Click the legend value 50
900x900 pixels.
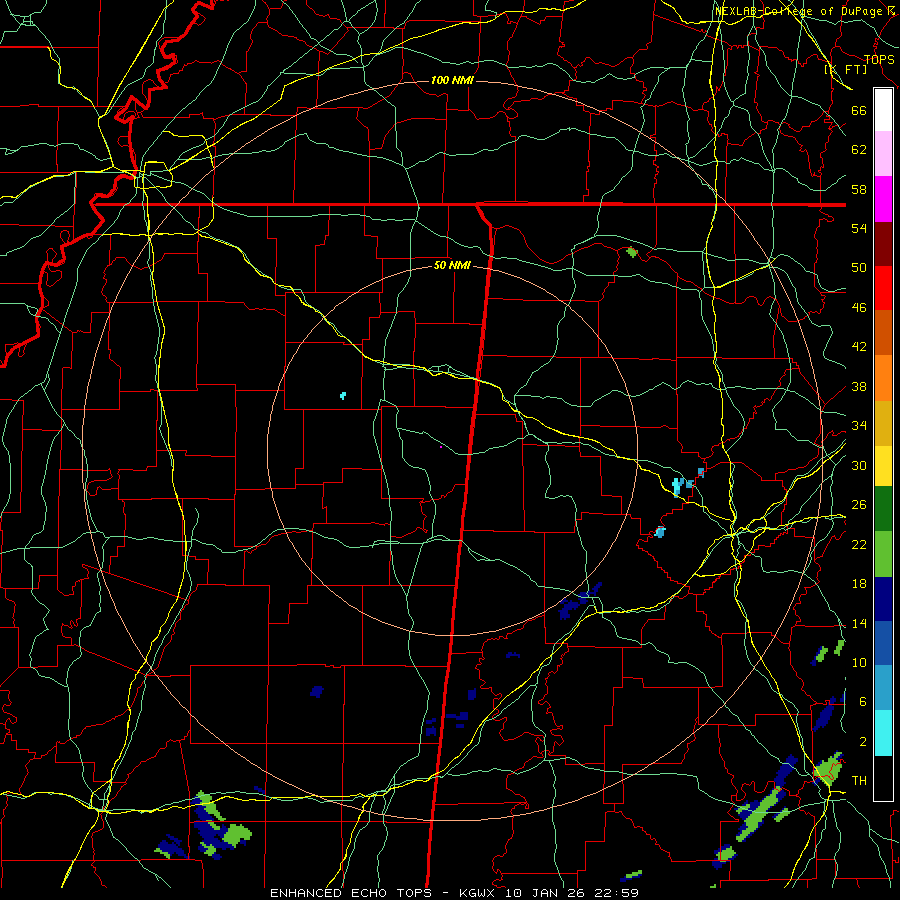pos(859,268)
